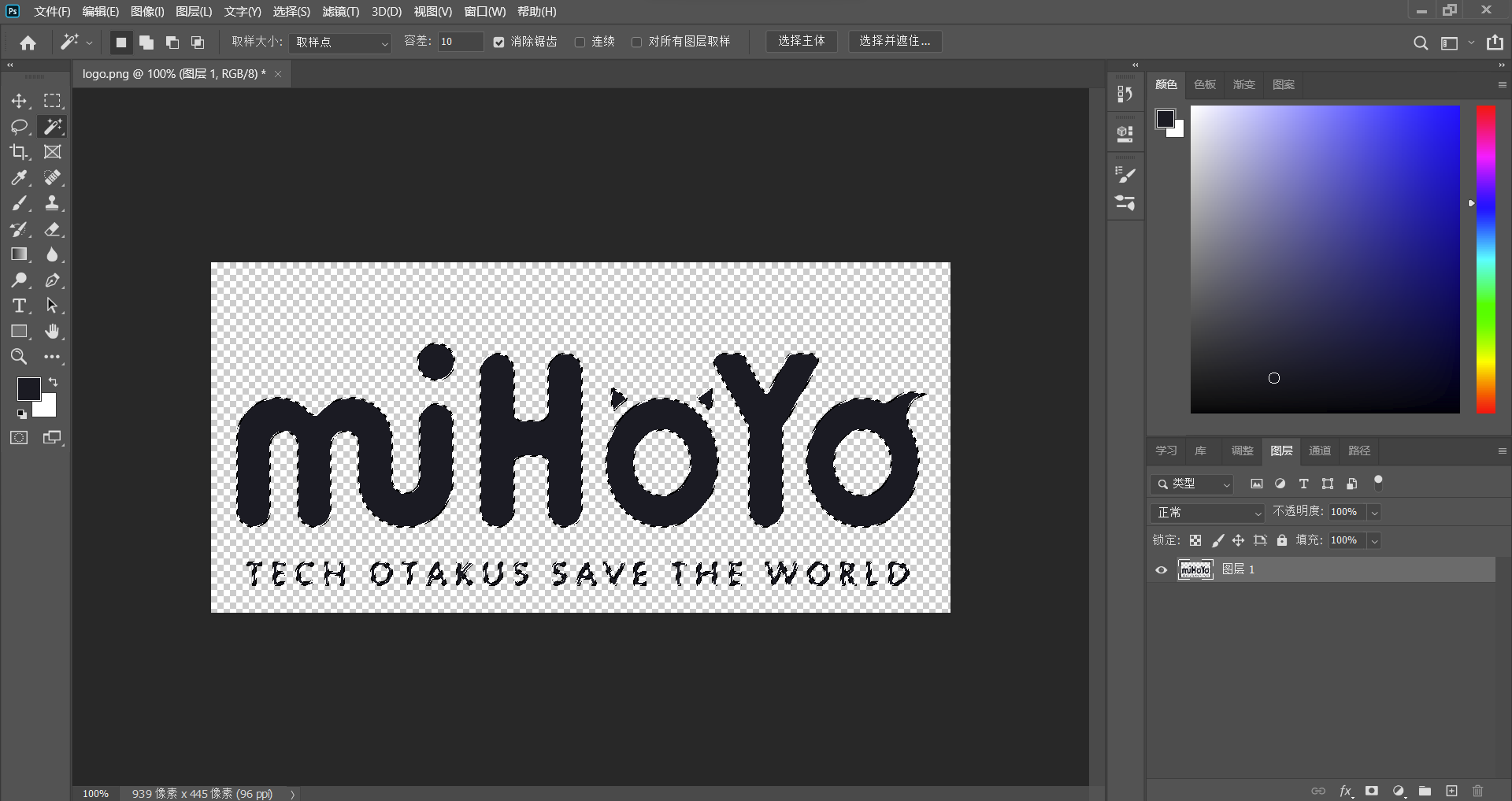Toggle lock image pixels brush icon
Screen dimensions: 1512x801
1217,540
